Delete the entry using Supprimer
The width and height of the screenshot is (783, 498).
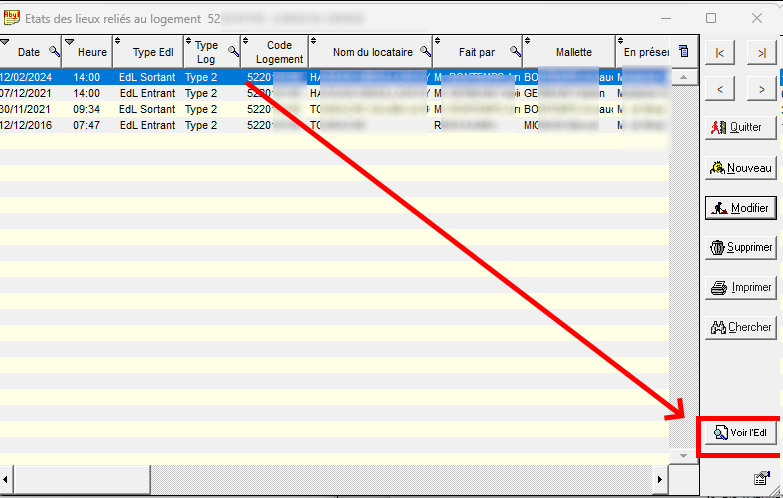point(740,248)
